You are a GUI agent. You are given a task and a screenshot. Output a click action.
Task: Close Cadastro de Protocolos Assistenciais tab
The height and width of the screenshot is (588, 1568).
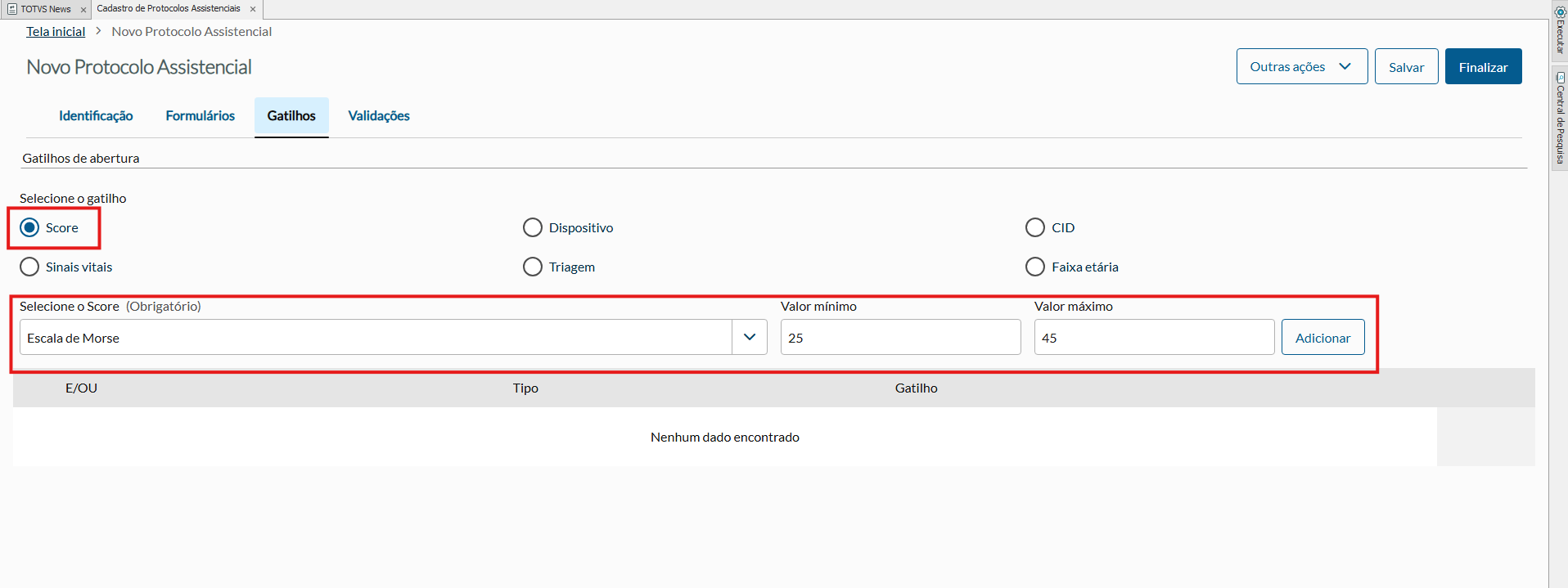(253, 9)
